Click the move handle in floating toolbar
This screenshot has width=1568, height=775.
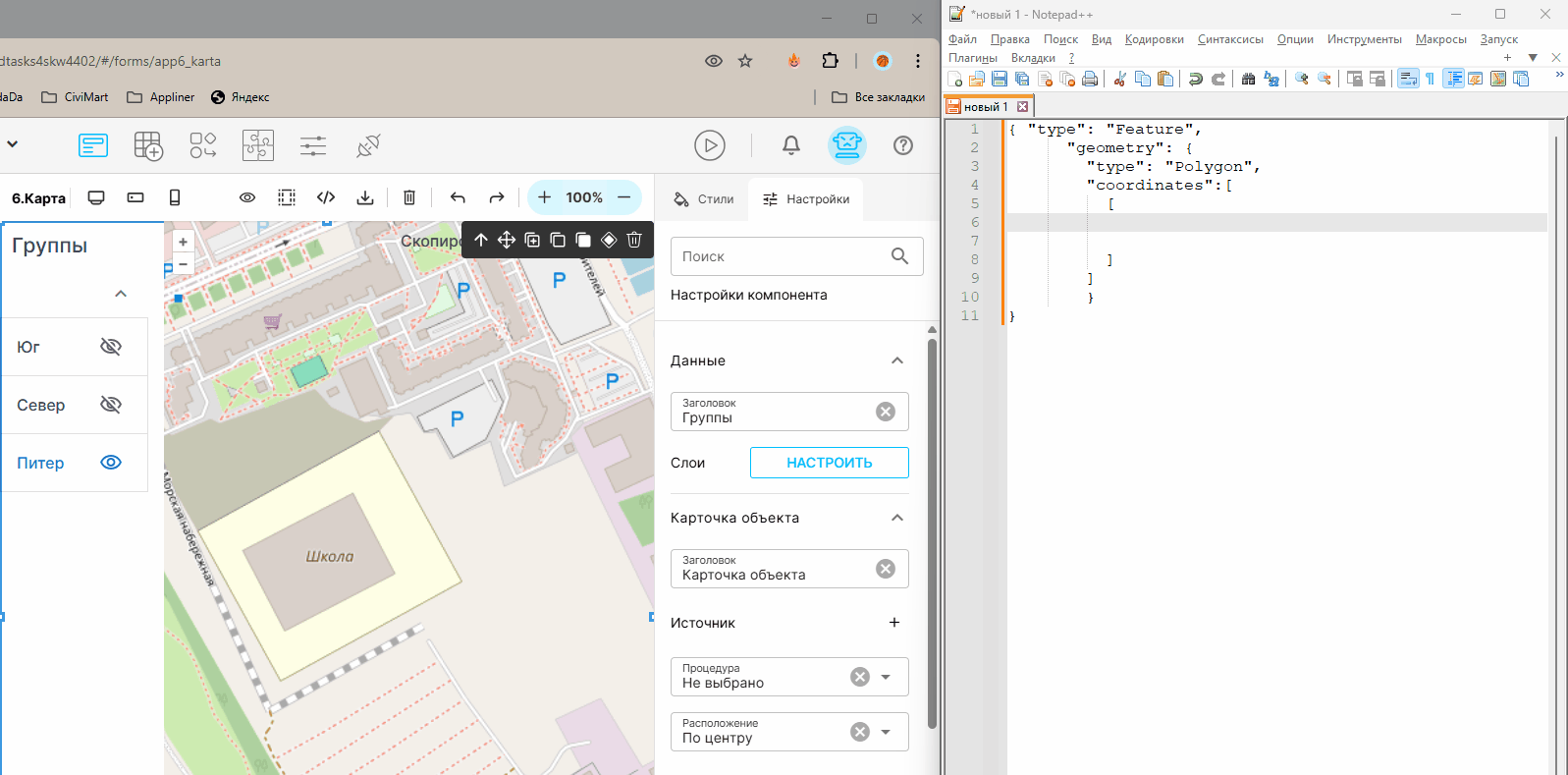click(x=507, y=240)
